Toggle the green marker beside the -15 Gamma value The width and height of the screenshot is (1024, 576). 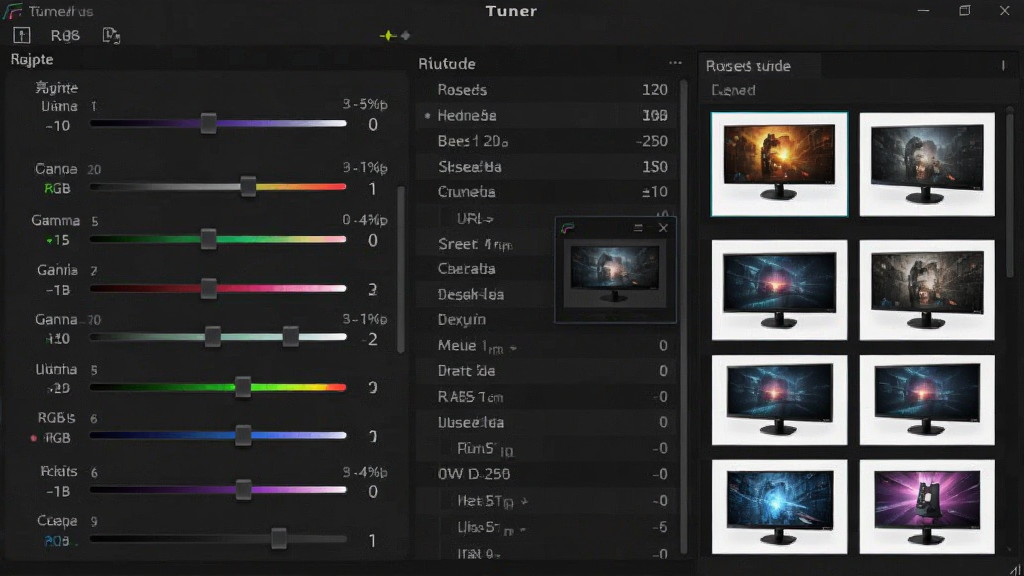(49, 241)
